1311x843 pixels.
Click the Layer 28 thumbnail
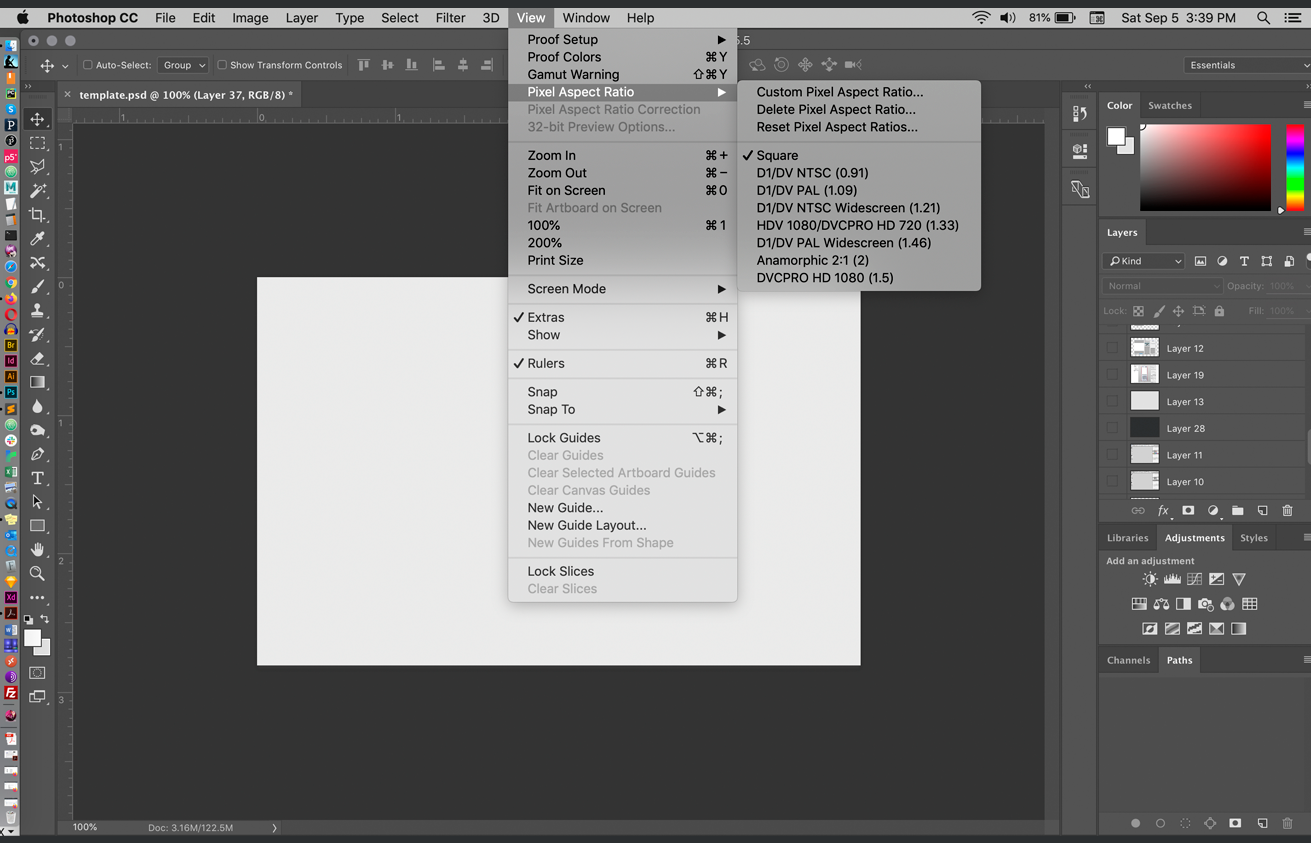[1144, 428]
